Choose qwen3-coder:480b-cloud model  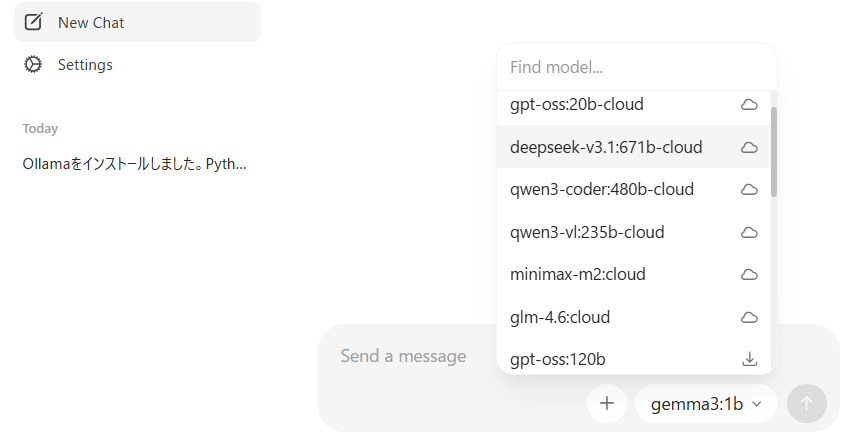[x=602, y=189]
